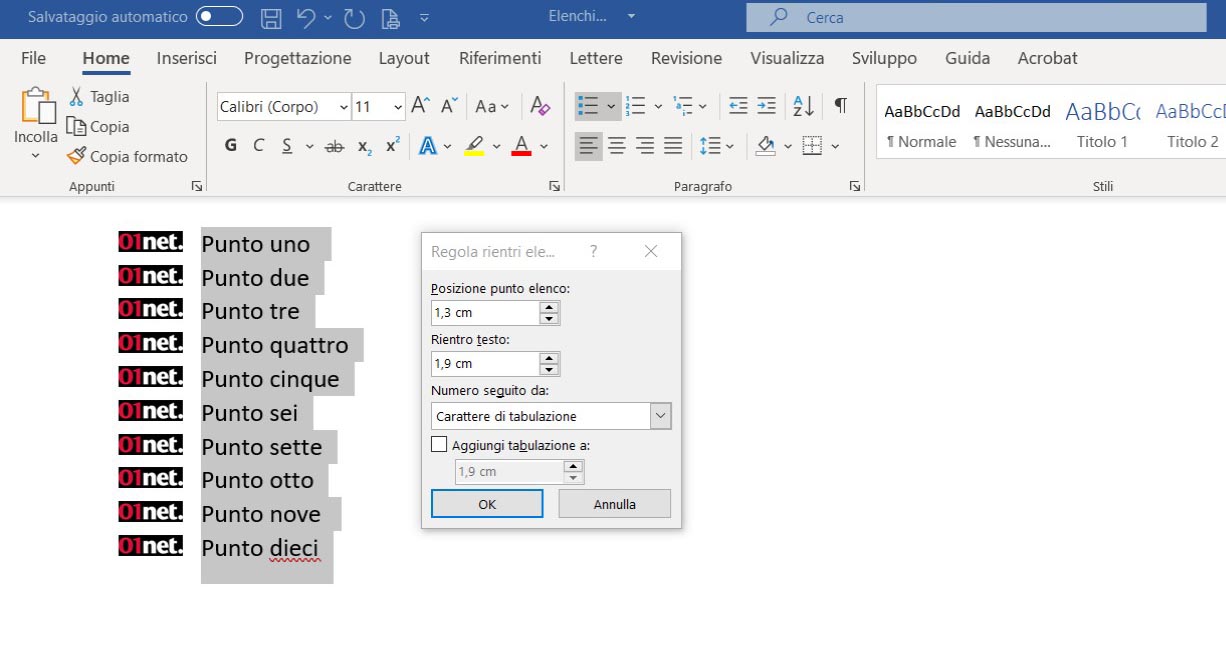Expand the font size dropdown

click(x=398, y=106)
